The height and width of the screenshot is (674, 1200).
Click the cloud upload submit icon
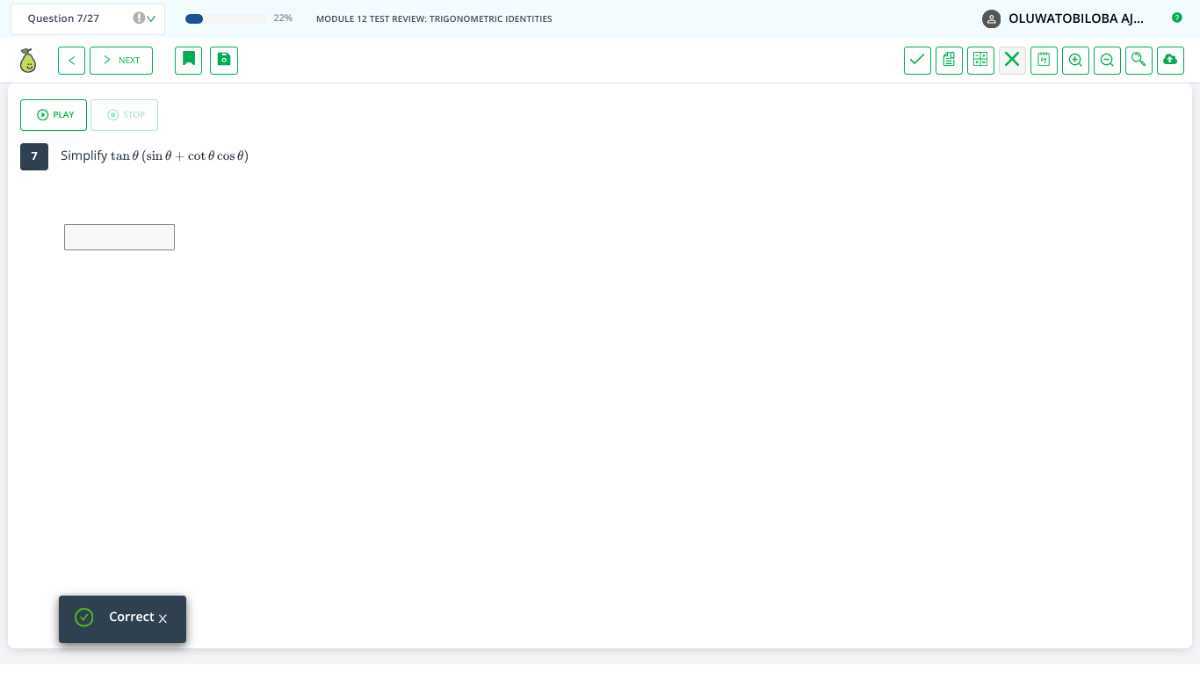coord(1170,60)
